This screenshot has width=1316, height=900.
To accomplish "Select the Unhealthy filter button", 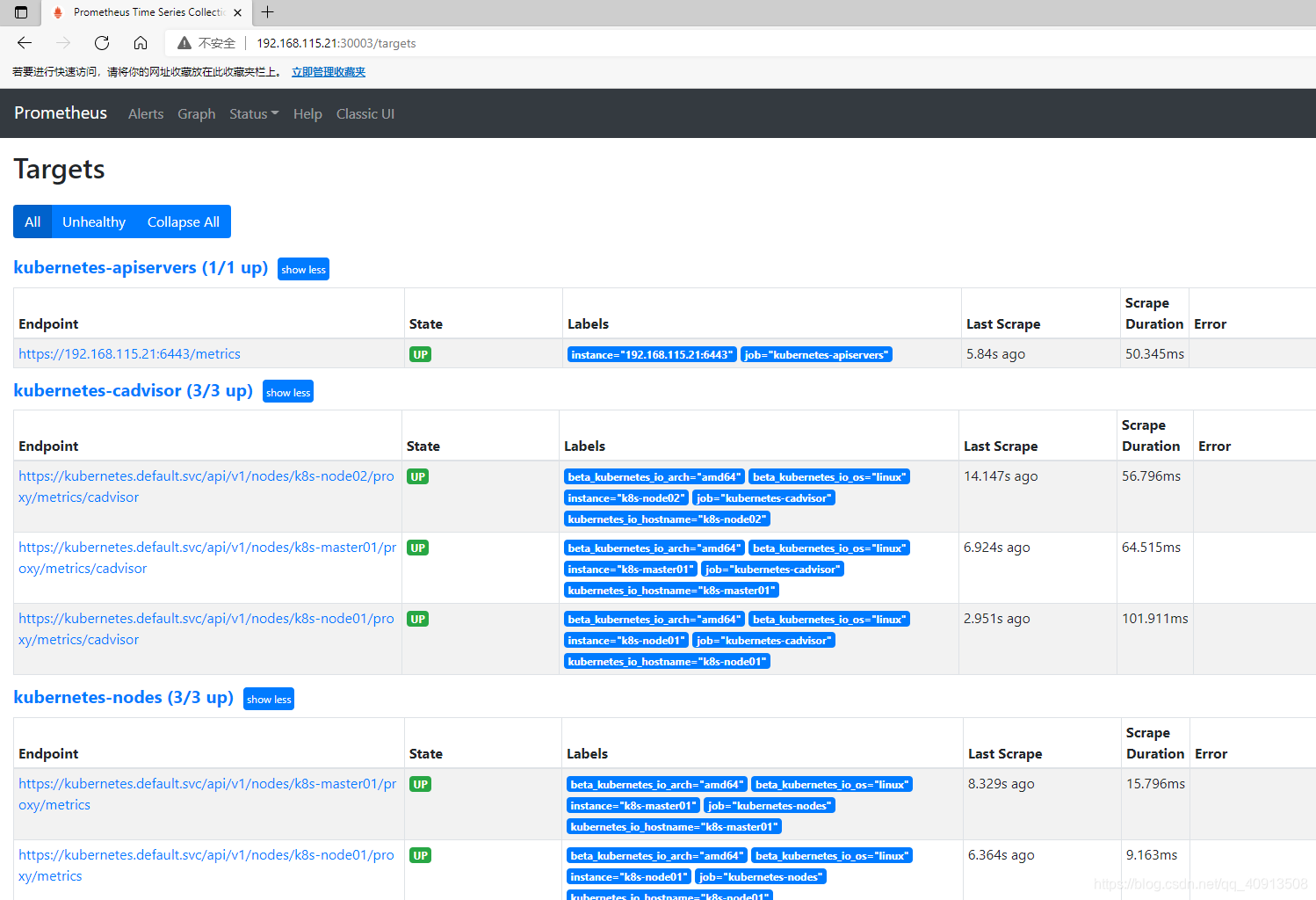I will (x=94, y=221).
